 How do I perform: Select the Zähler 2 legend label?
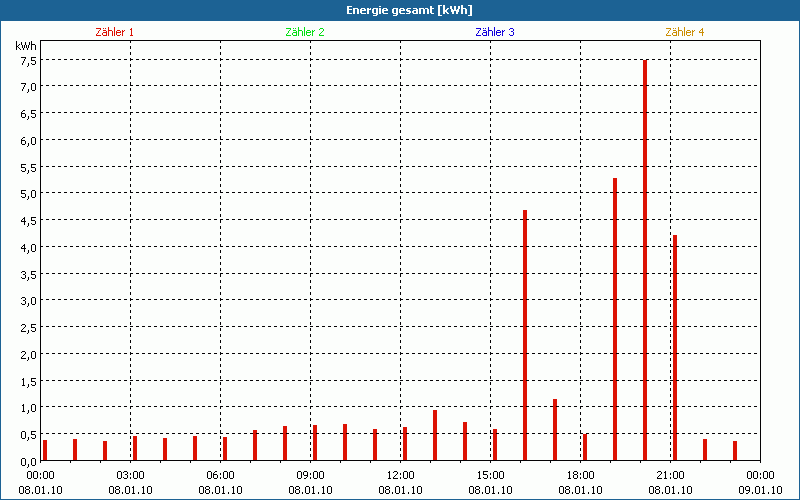[305, 32]
